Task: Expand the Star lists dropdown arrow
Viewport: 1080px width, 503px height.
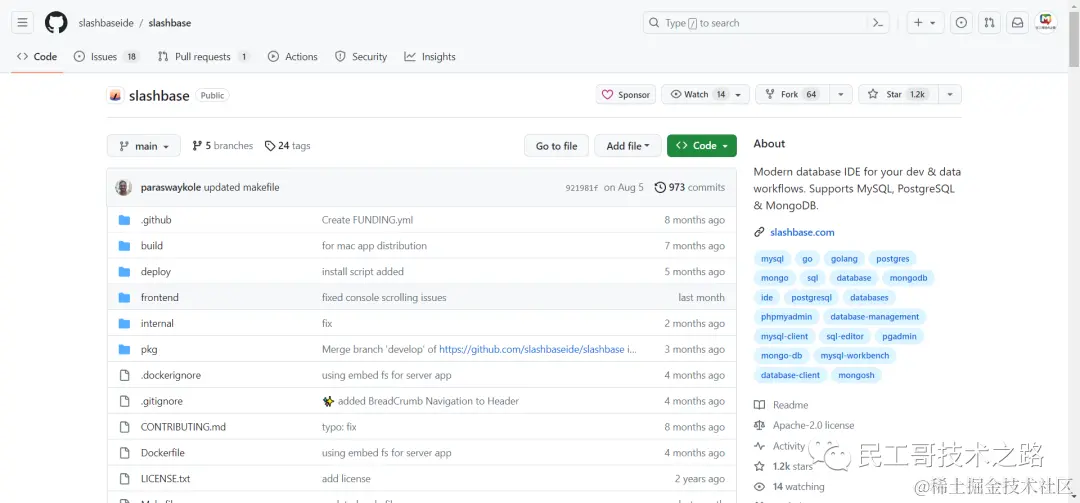Action: [x=950, y=94]
